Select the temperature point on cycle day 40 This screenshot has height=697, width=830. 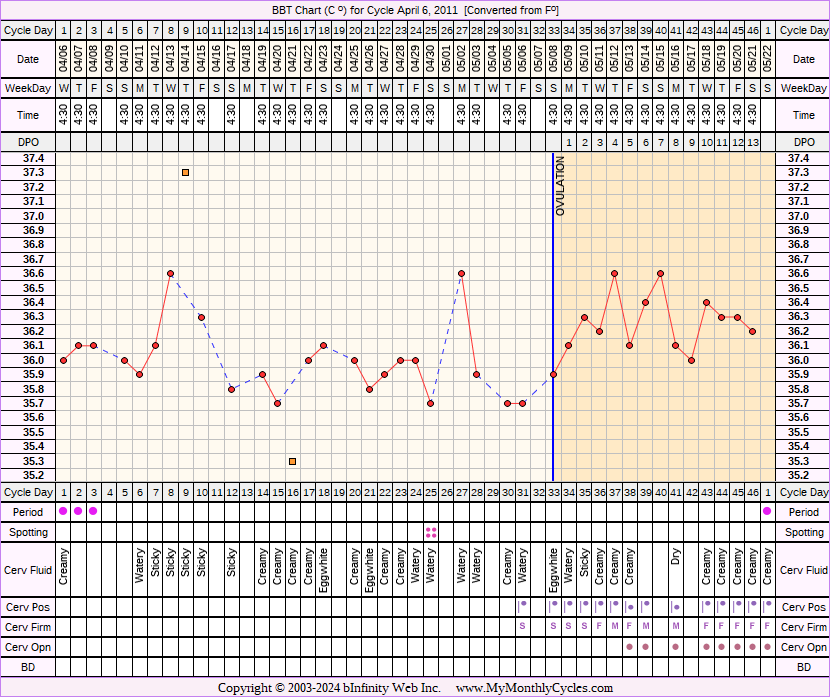tap(660, 273)
